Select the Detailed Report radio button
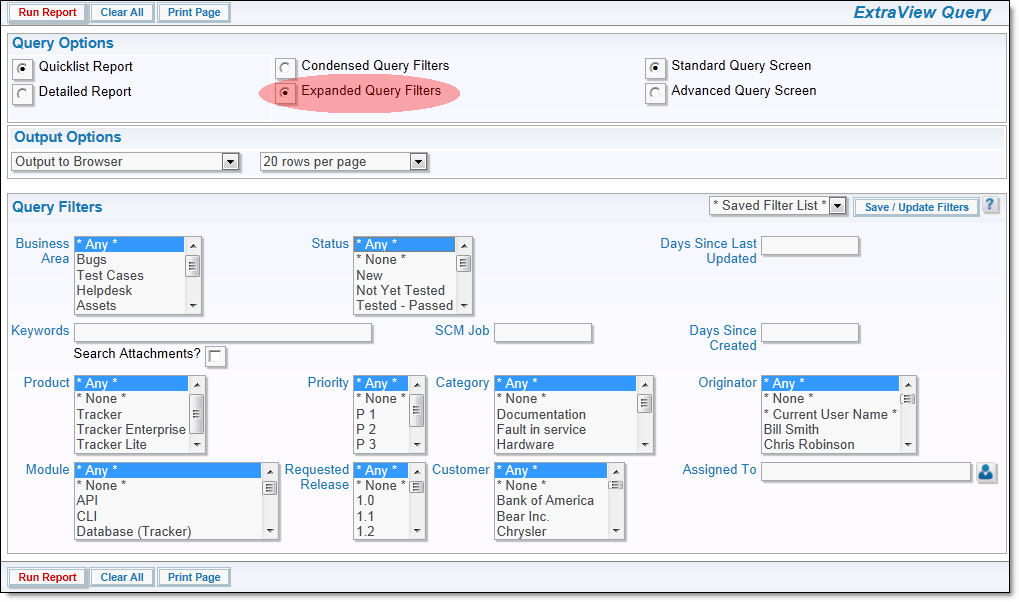The image size is (1019, 602). 23,93
